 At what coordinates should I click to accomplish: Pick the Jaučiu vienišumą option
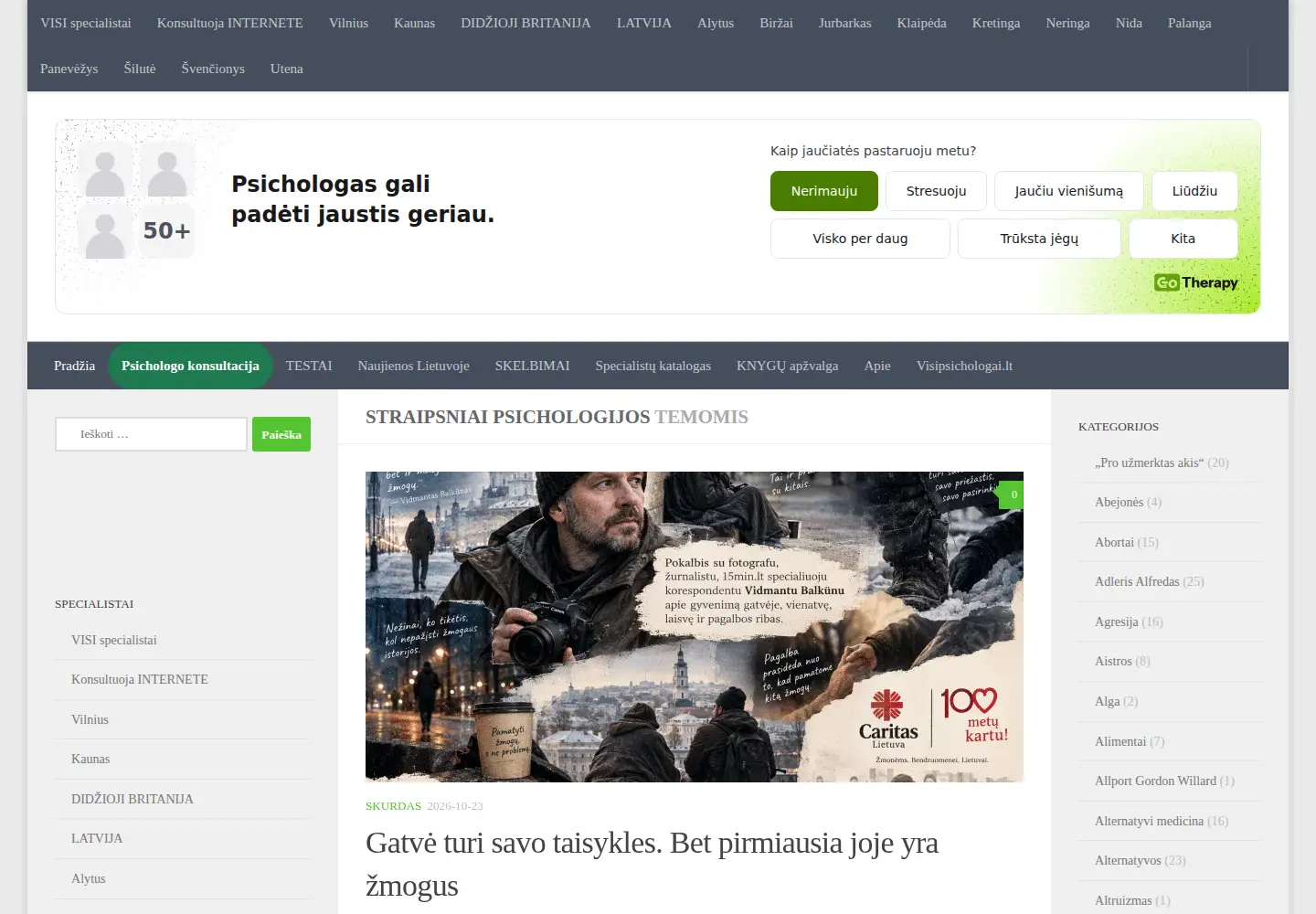click(x=1069, y=191)
